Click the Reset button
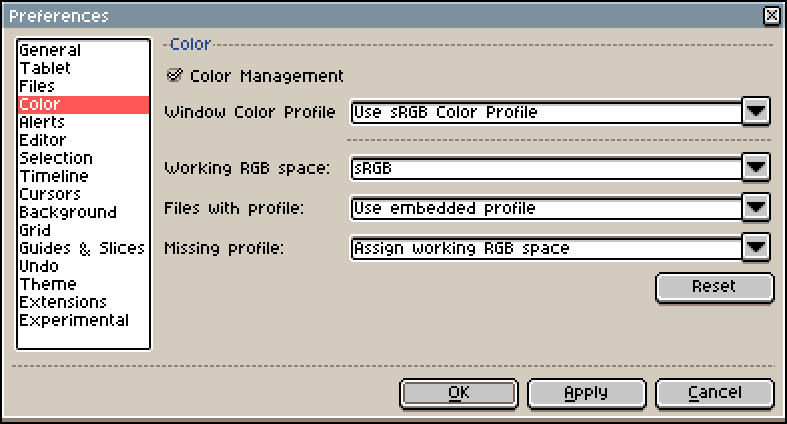 click(x=714, y=287)
